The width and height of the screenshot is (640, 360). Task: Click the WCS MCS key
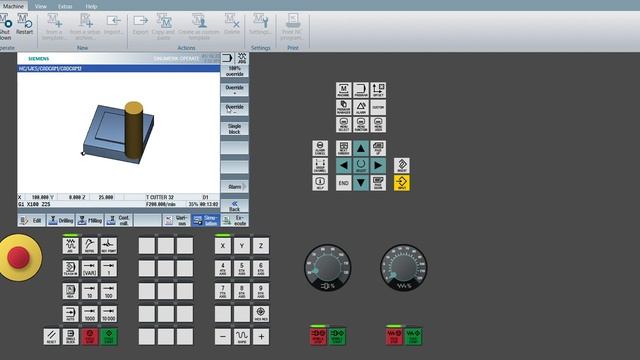pyautogui.click(x=261, y=314)
